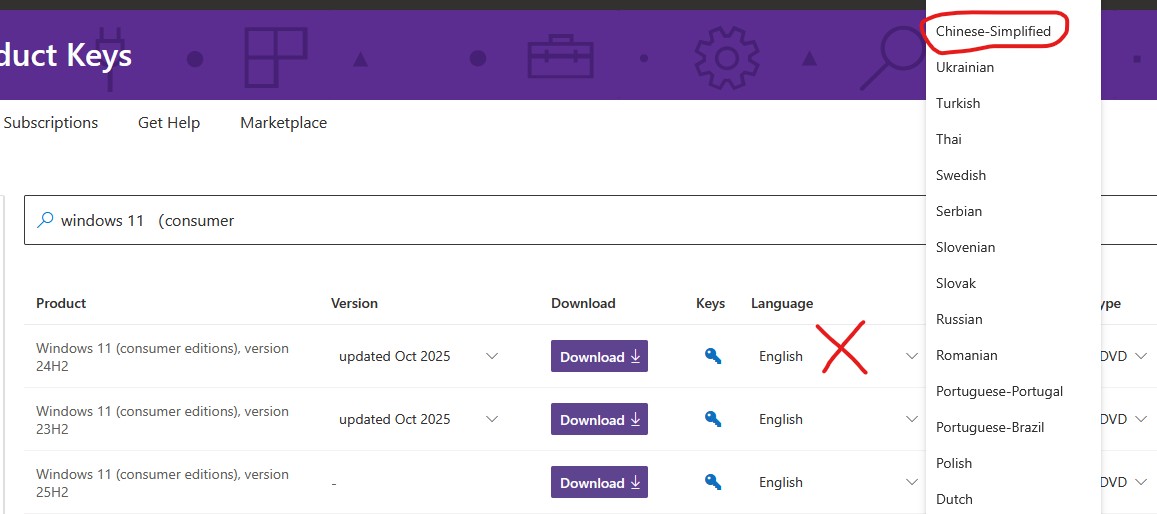Screen dimensions: 1157x514
Task: Click the Version column header
Action: (x=354, y=303)
